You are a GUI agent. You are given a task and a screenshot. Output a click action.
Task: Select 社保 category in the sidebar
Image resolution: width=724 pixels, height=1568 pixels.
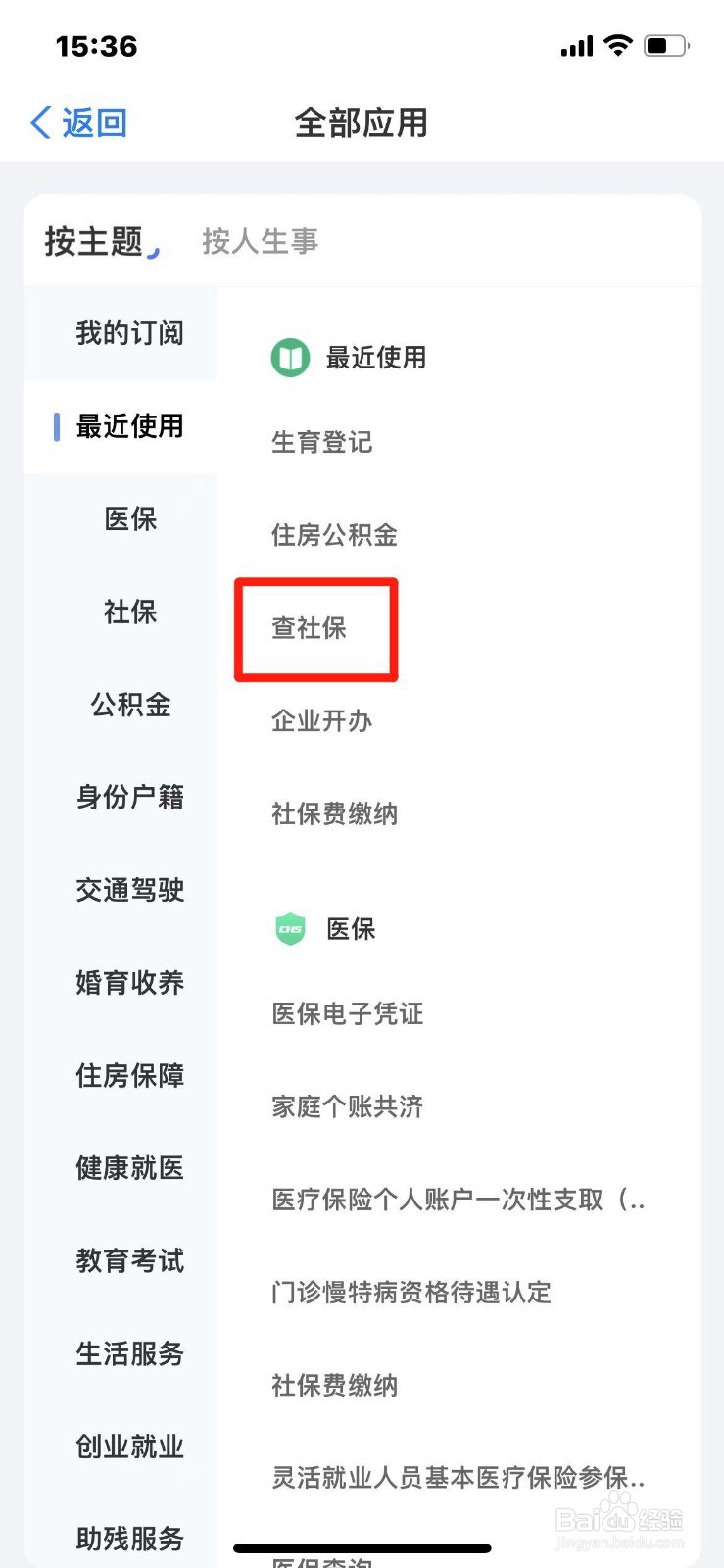[x=129, y=612]
